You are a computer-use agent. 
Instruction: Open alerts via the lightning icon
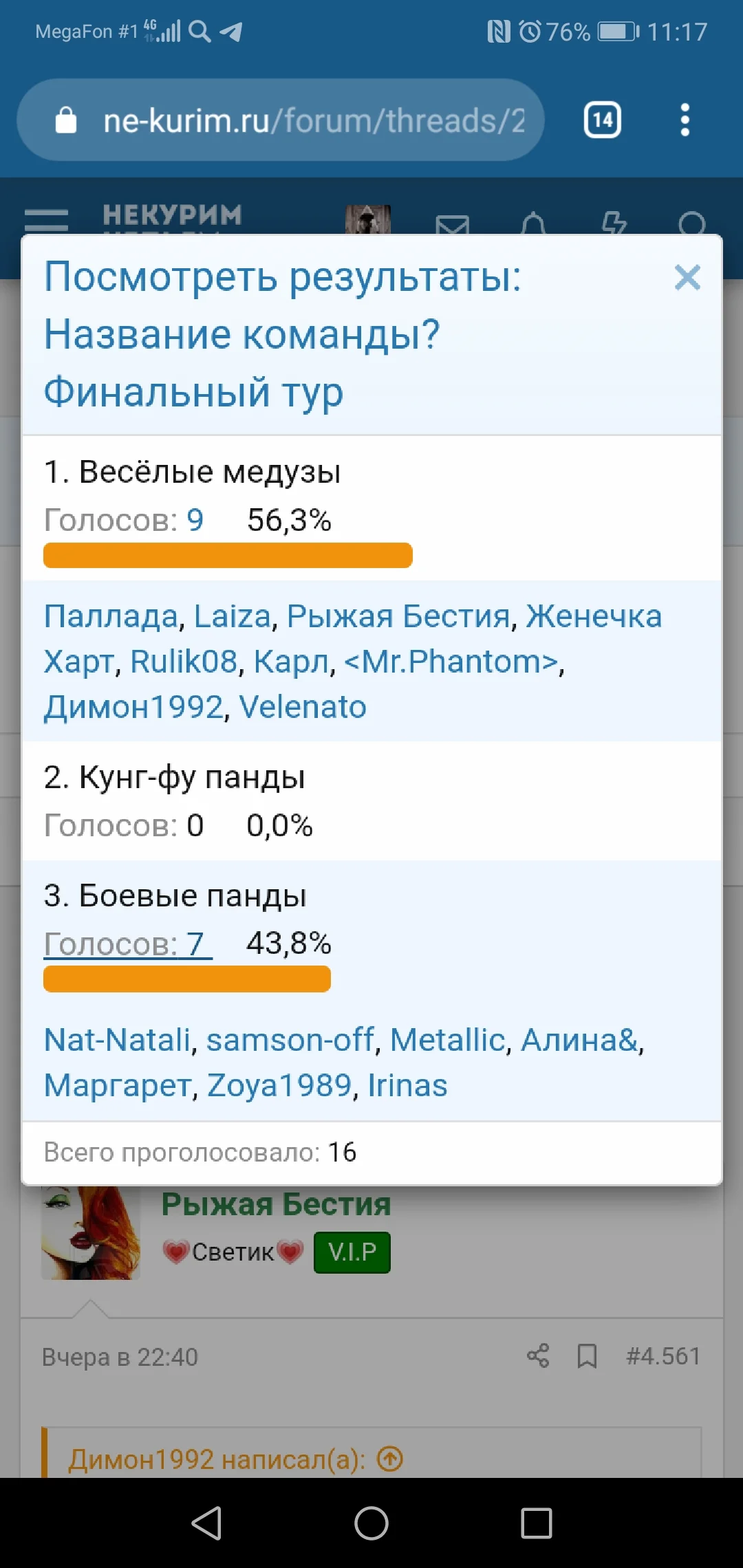[614, 222]
